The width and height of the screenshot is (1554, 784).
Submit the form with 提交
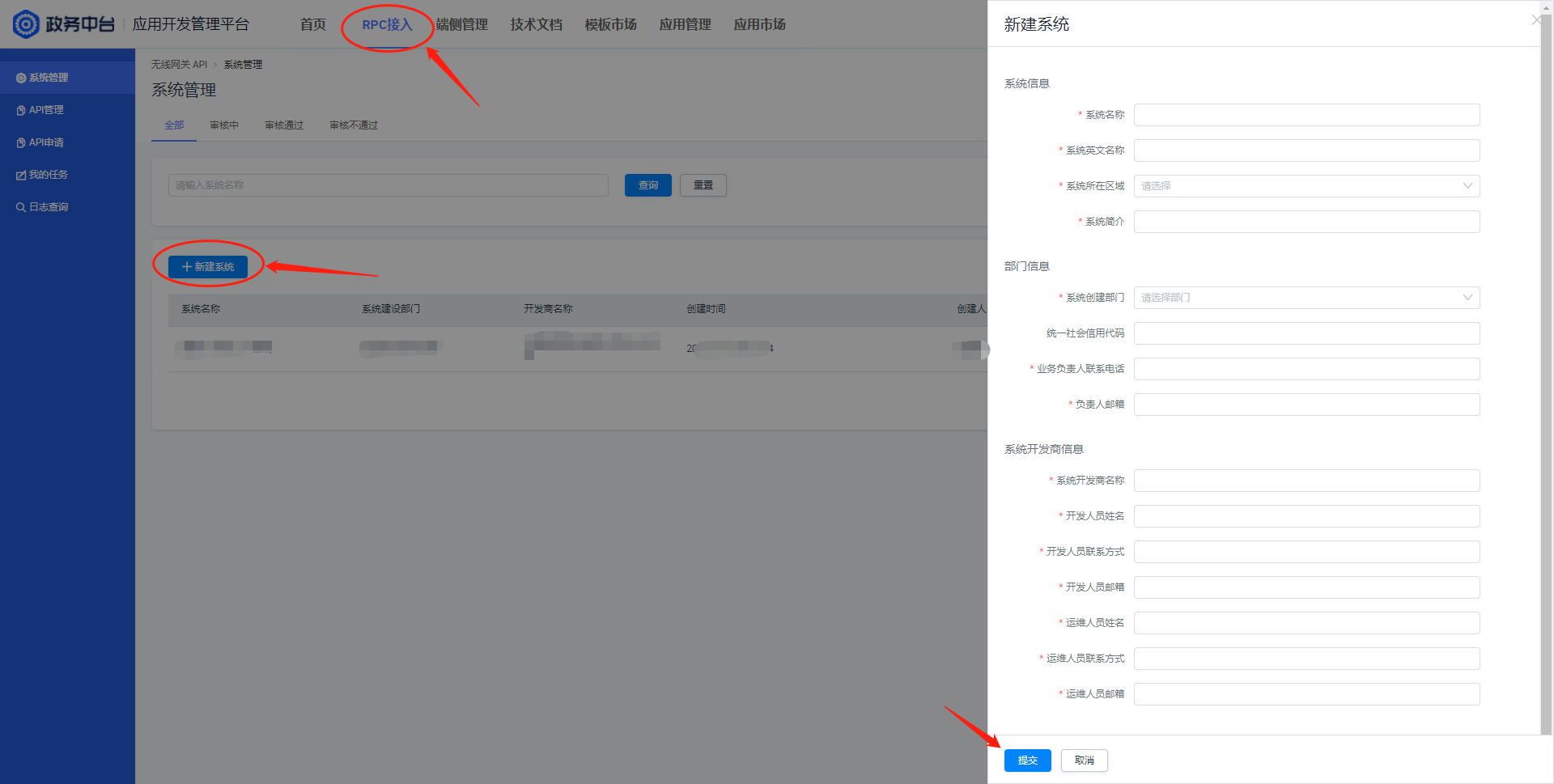coord(1027,761)
